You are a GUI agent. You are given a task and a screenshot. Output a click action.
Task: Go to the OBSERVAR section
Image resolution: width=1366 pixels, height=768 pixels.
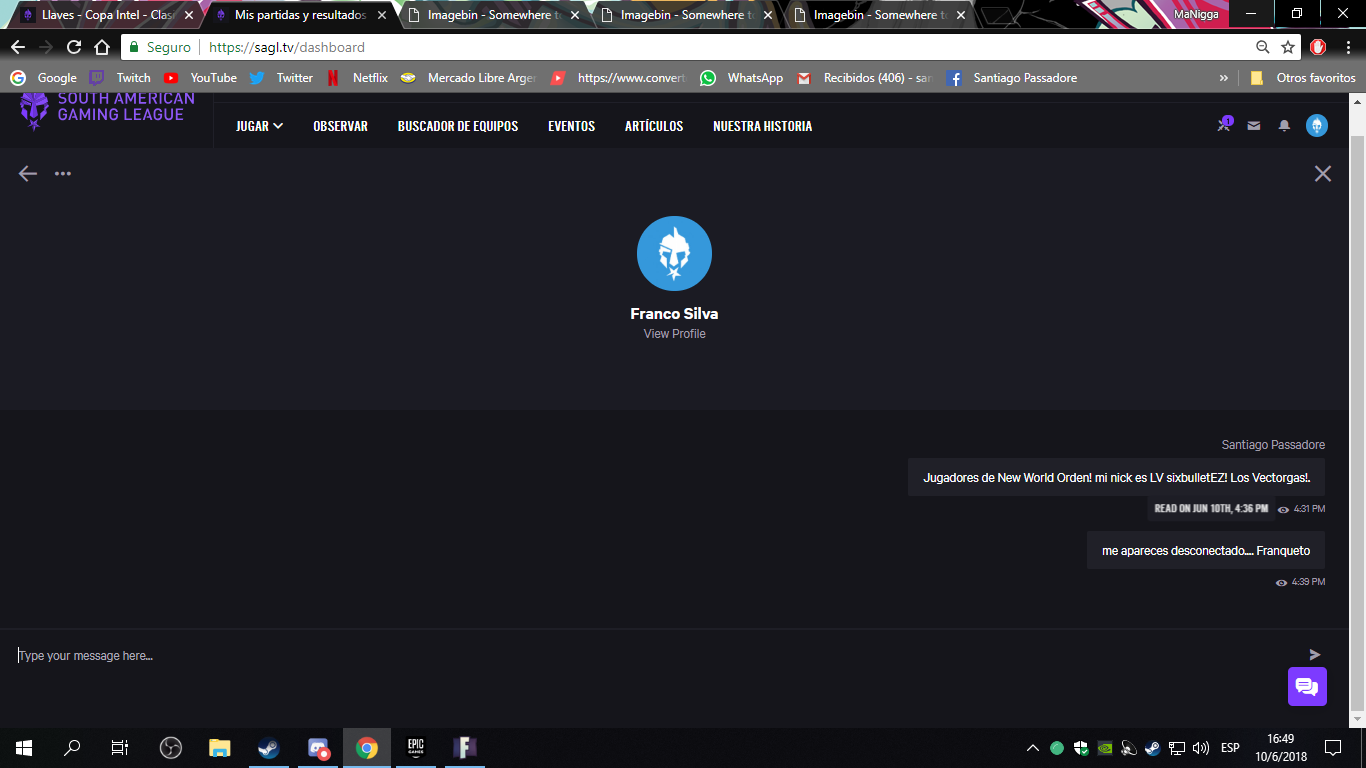coord(340,126)
